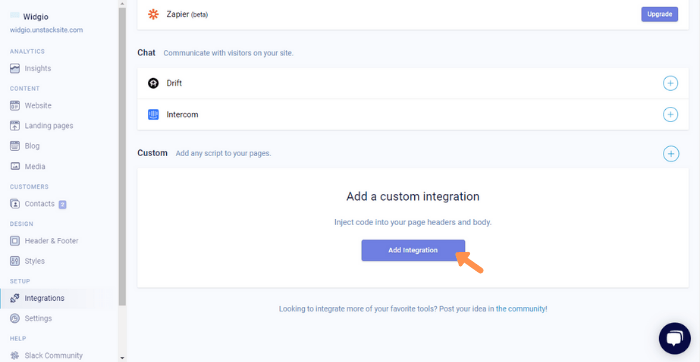The width and height of the screenshot is (700, 362).
Task: Upgrade to enable Zapier
Action: [x=659, y=14]
